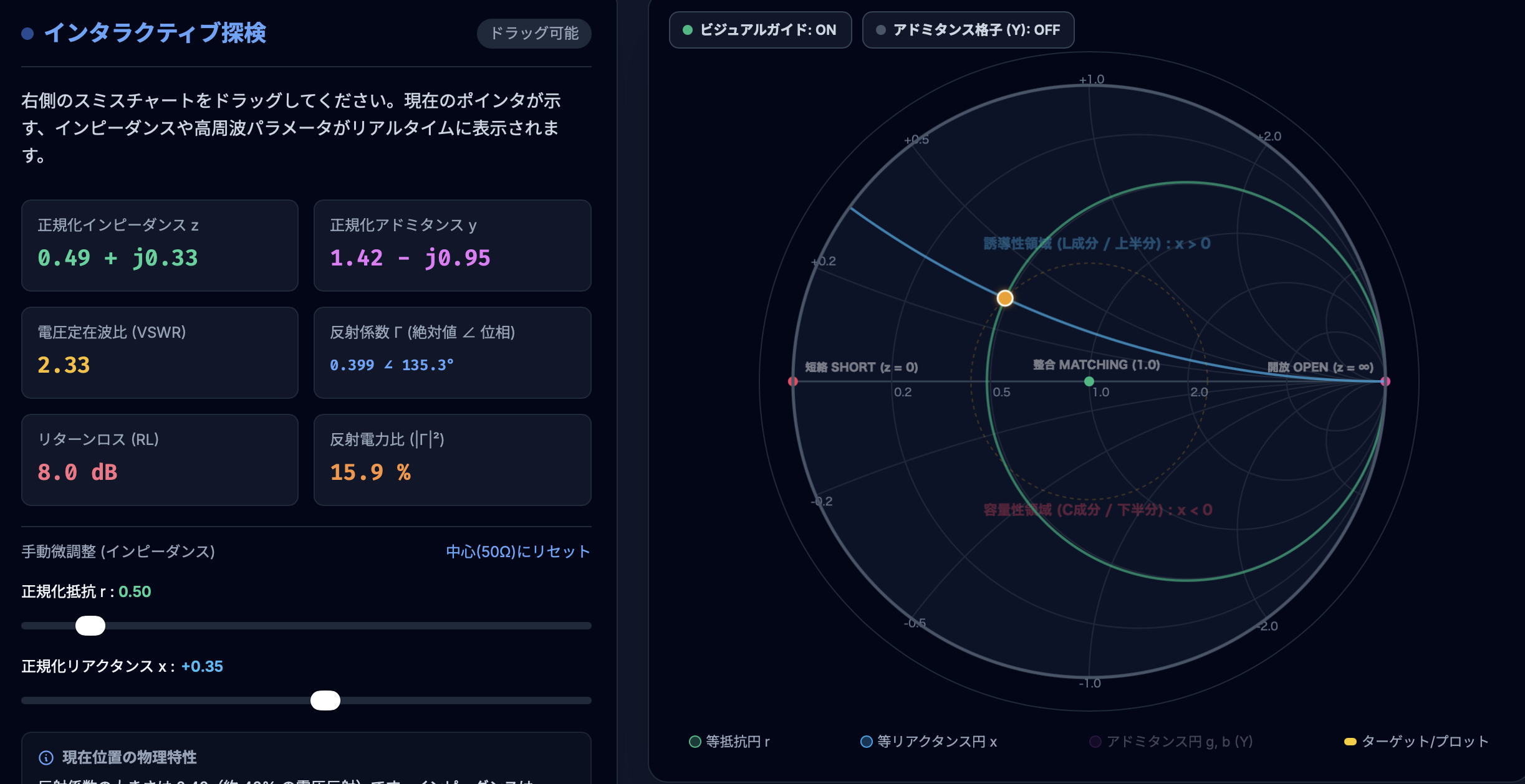
Task: Click the ターゲット/プロット legend marker
Action: tap(1350, 742)
